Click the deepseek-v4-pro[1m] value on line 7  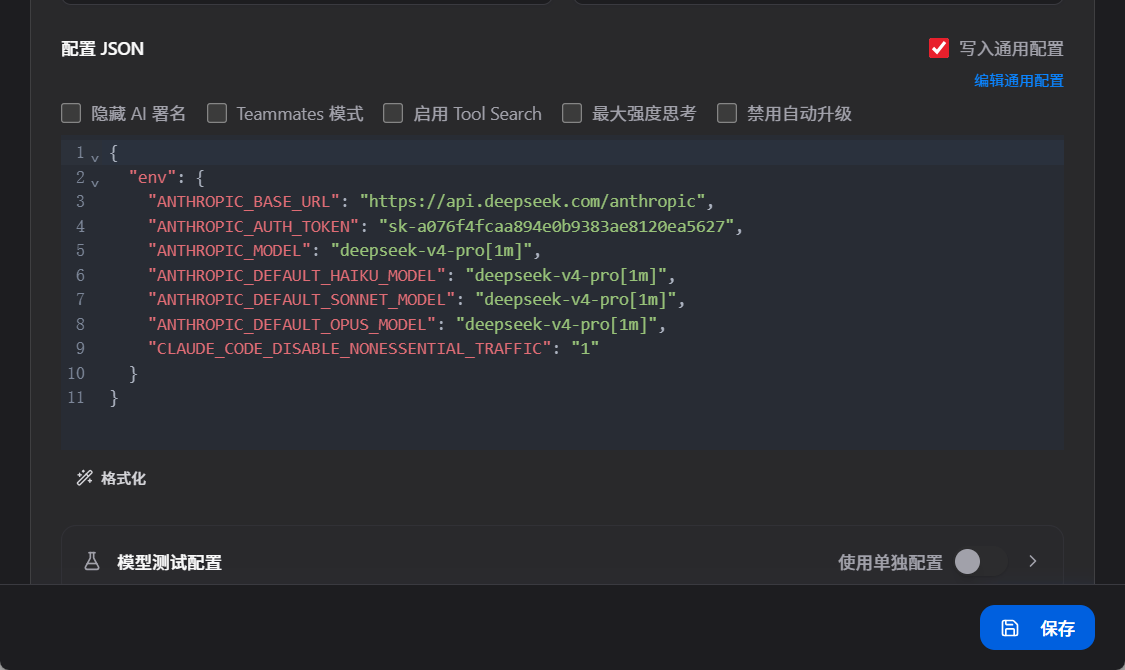575,300
